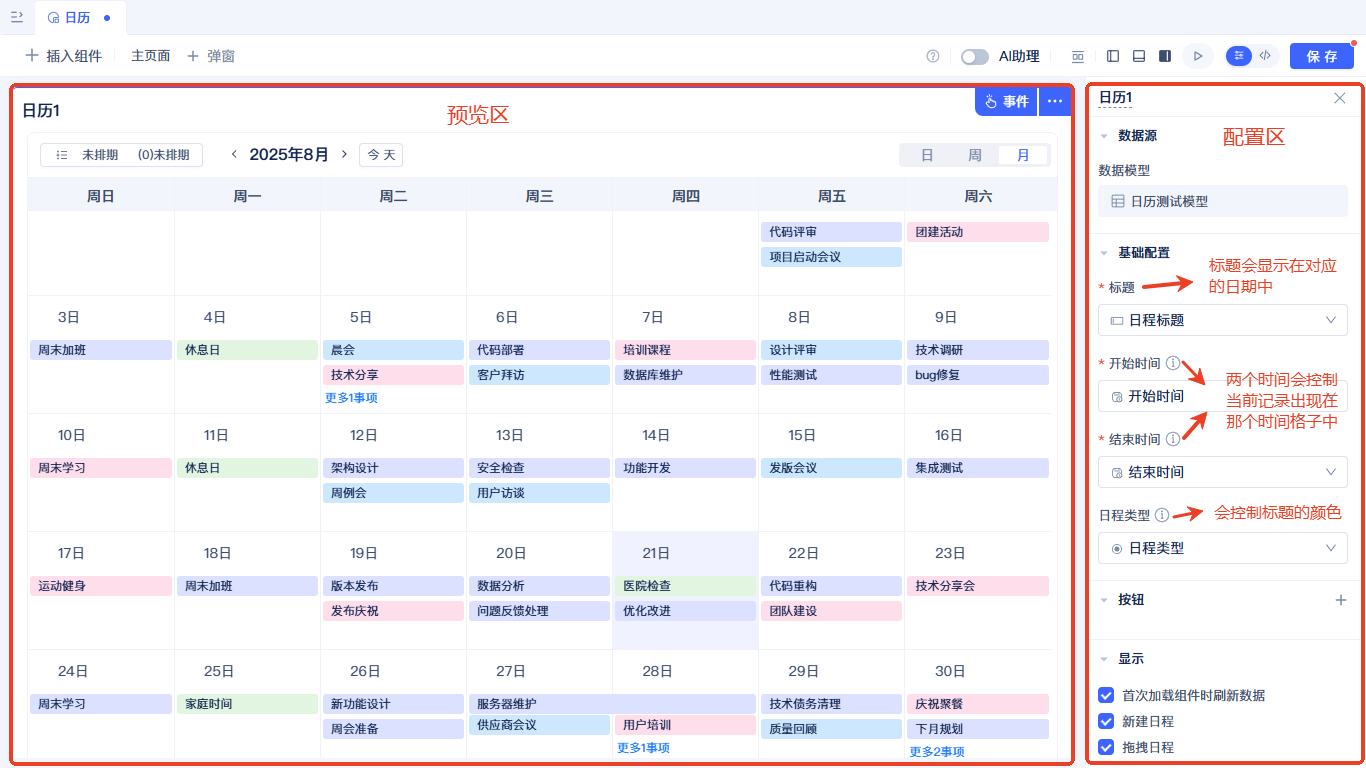Click the sidebar collapse icon beside 日历 tab
This screenshot has height=768, width=1366.
[x=17, y=17]
